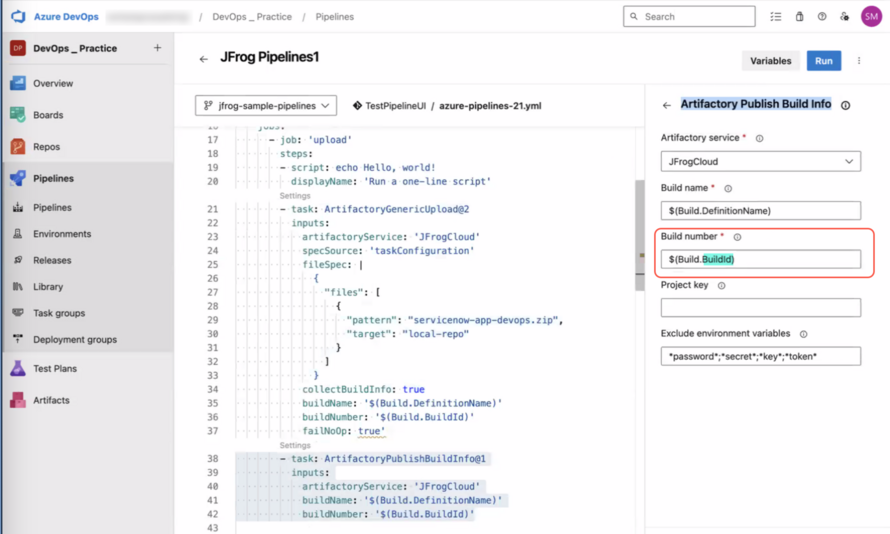The image size is (890, 534).
Task: Open Library sub-item
Action: (48, 287)
